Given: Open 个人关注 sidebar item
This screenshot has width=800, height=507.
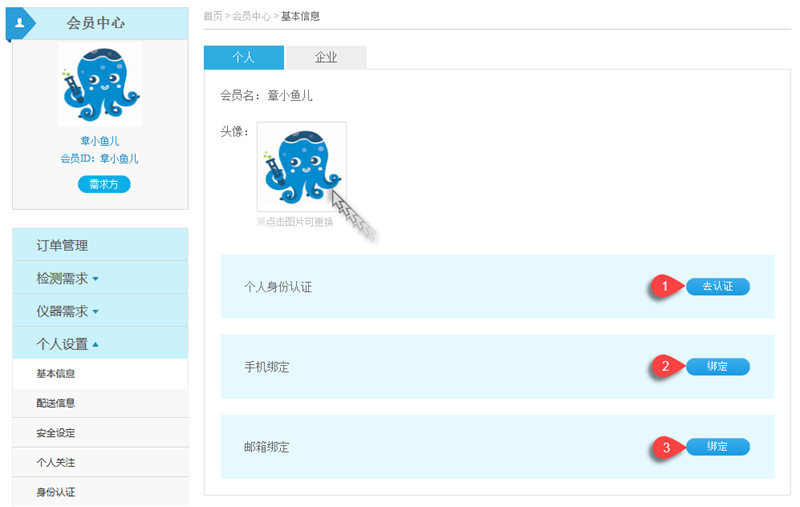Looking at the screenshot, I should (x=56, y=463).
